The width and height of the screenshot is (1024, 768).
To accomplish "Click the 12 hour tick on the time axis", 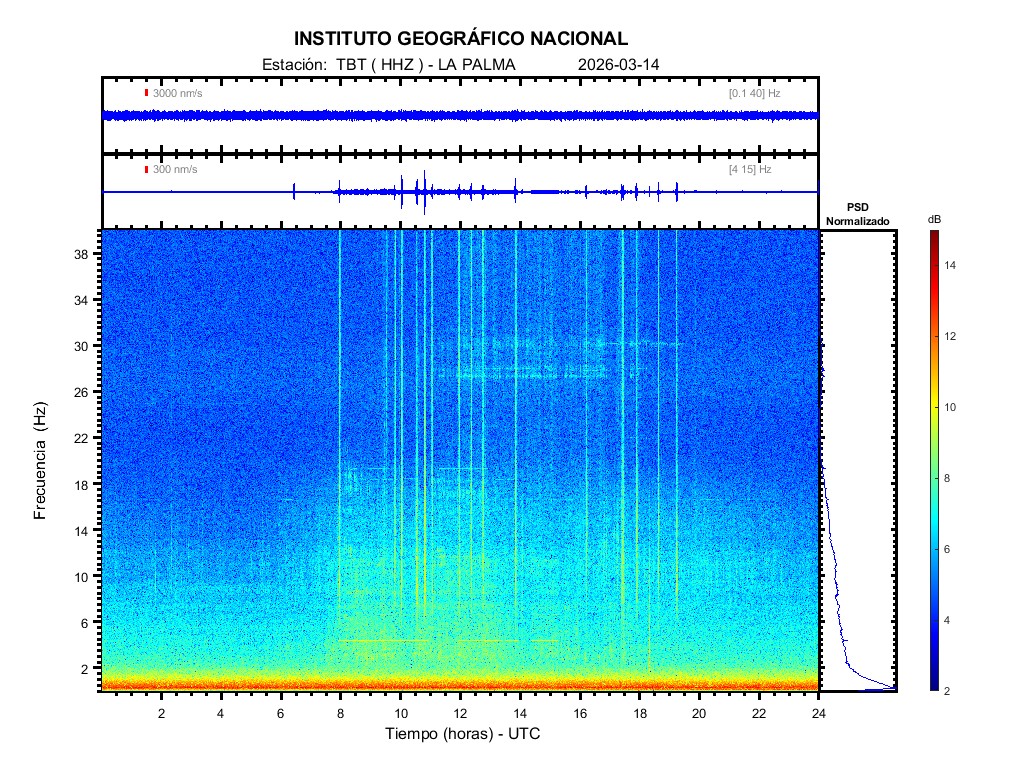I will pos(460,713).
